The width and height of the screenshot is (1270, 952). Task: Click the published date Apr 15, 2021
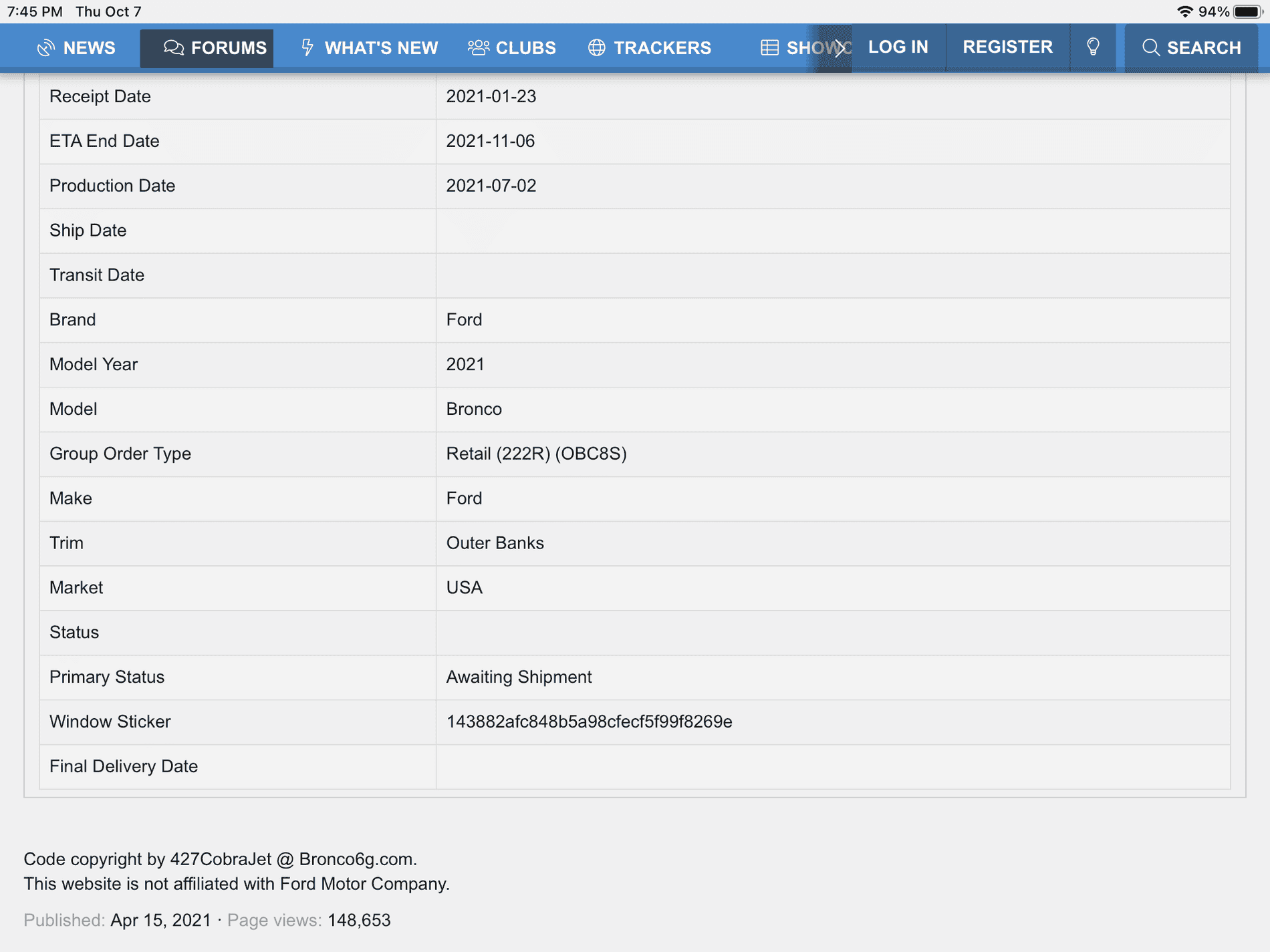click(160, 920)
